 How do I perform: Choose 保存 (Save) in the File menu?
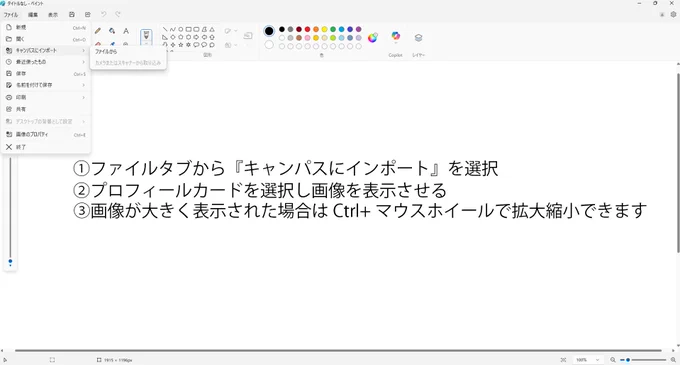(46, 74)
